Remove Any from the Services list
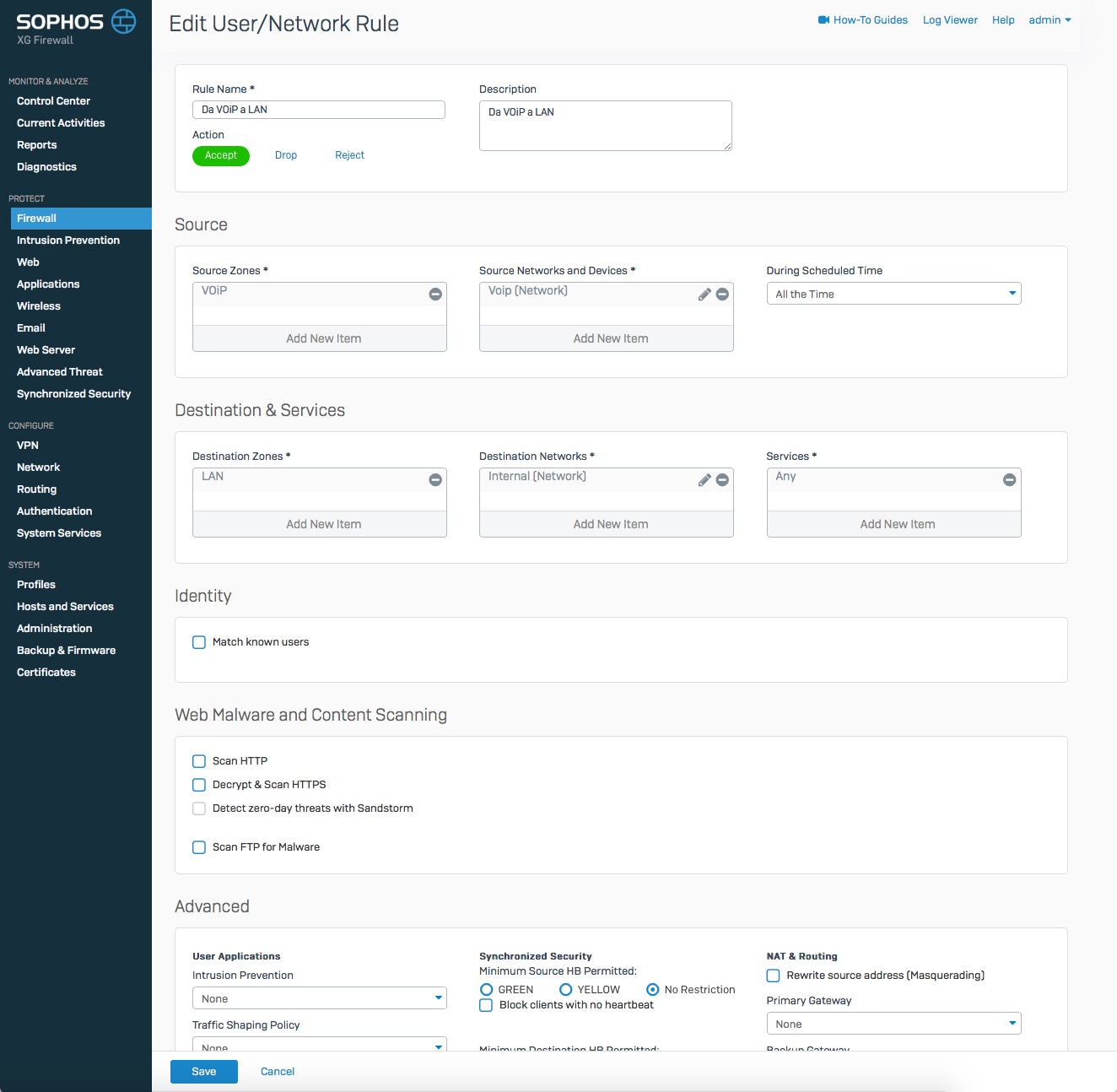Screen dimensions: 1117x1092 click(x=1009, y=480)
